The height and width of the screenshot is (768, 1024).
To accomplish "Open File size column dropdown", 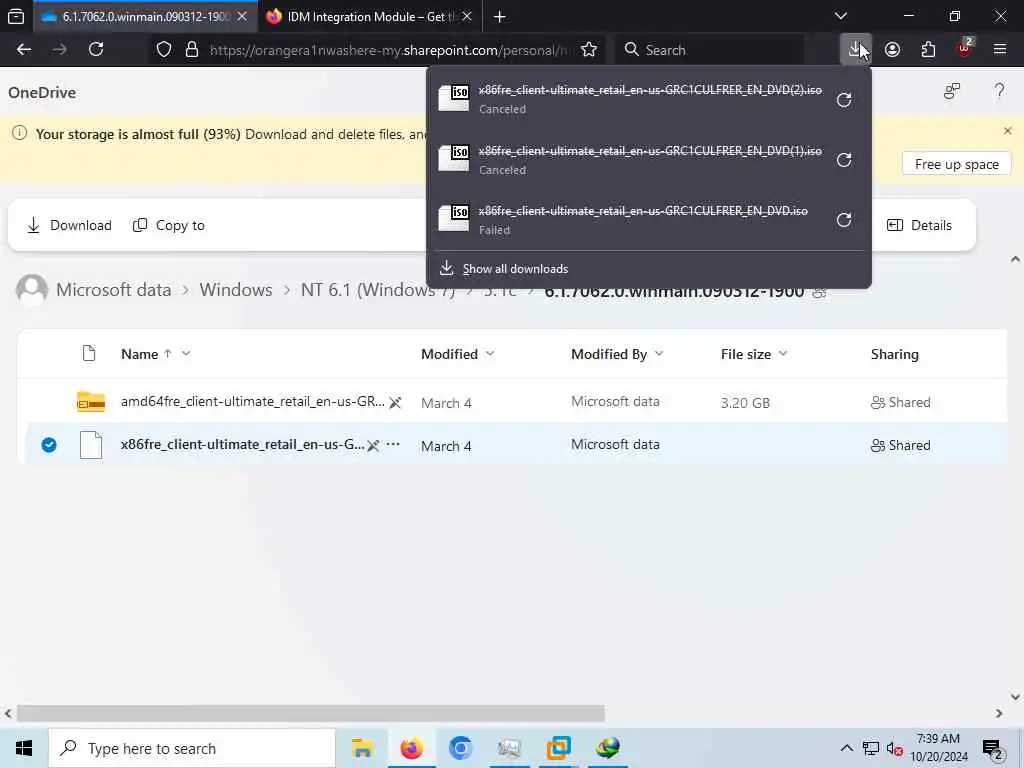I will tap(782, 353).
